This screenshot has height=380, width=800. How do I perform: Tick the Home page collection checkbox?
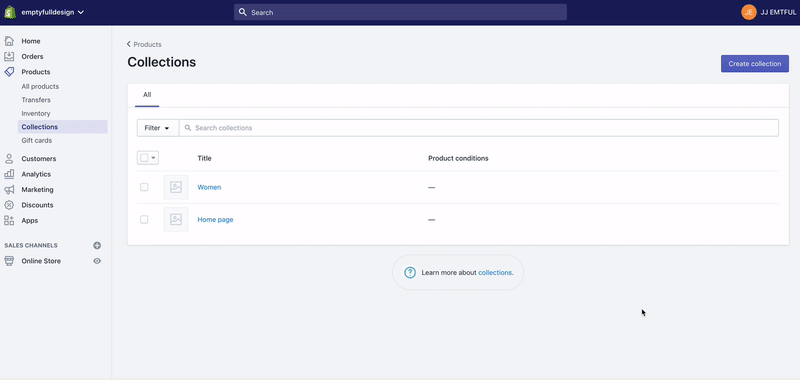point(144,219)
